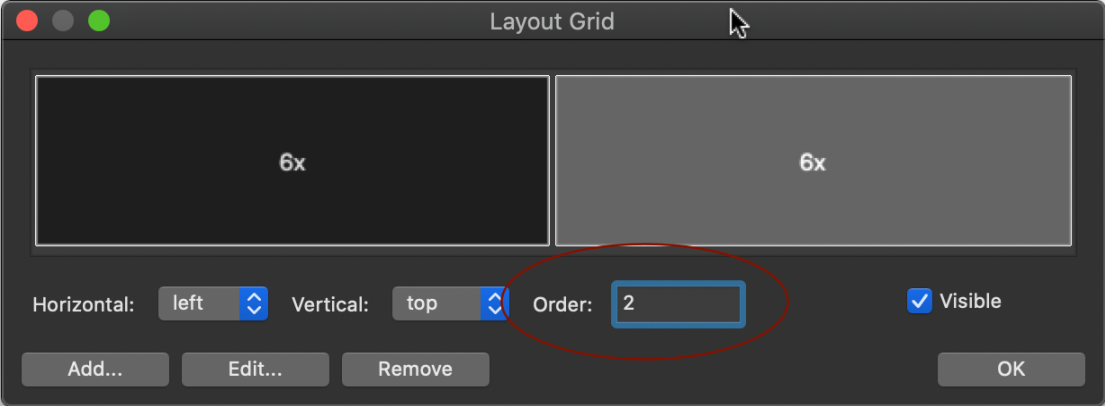Click the Edit... button

pyautogui.click(x=255, y=370)
